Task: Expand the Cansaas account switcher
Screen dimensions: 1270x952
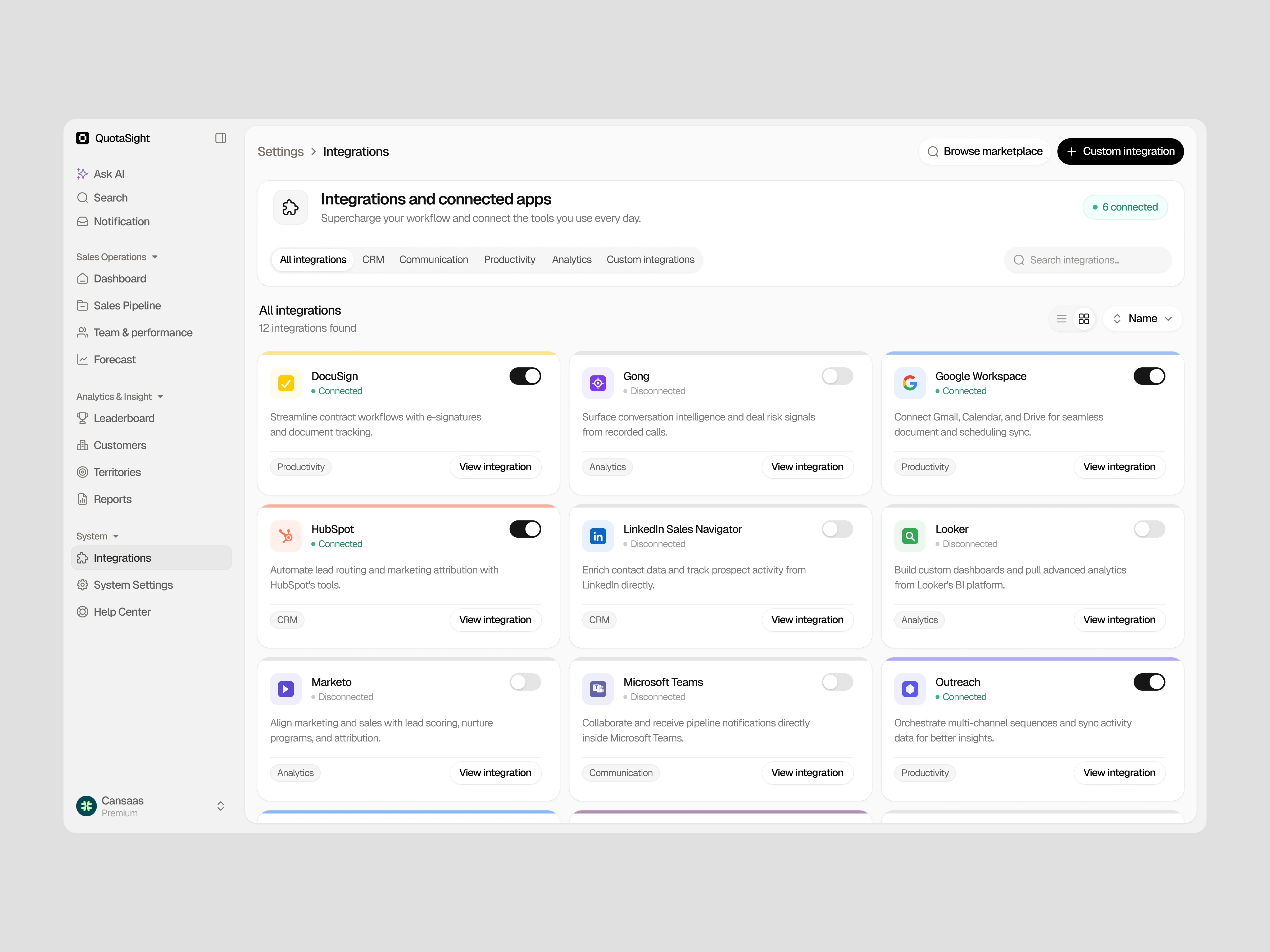Action: pos(220,806)
